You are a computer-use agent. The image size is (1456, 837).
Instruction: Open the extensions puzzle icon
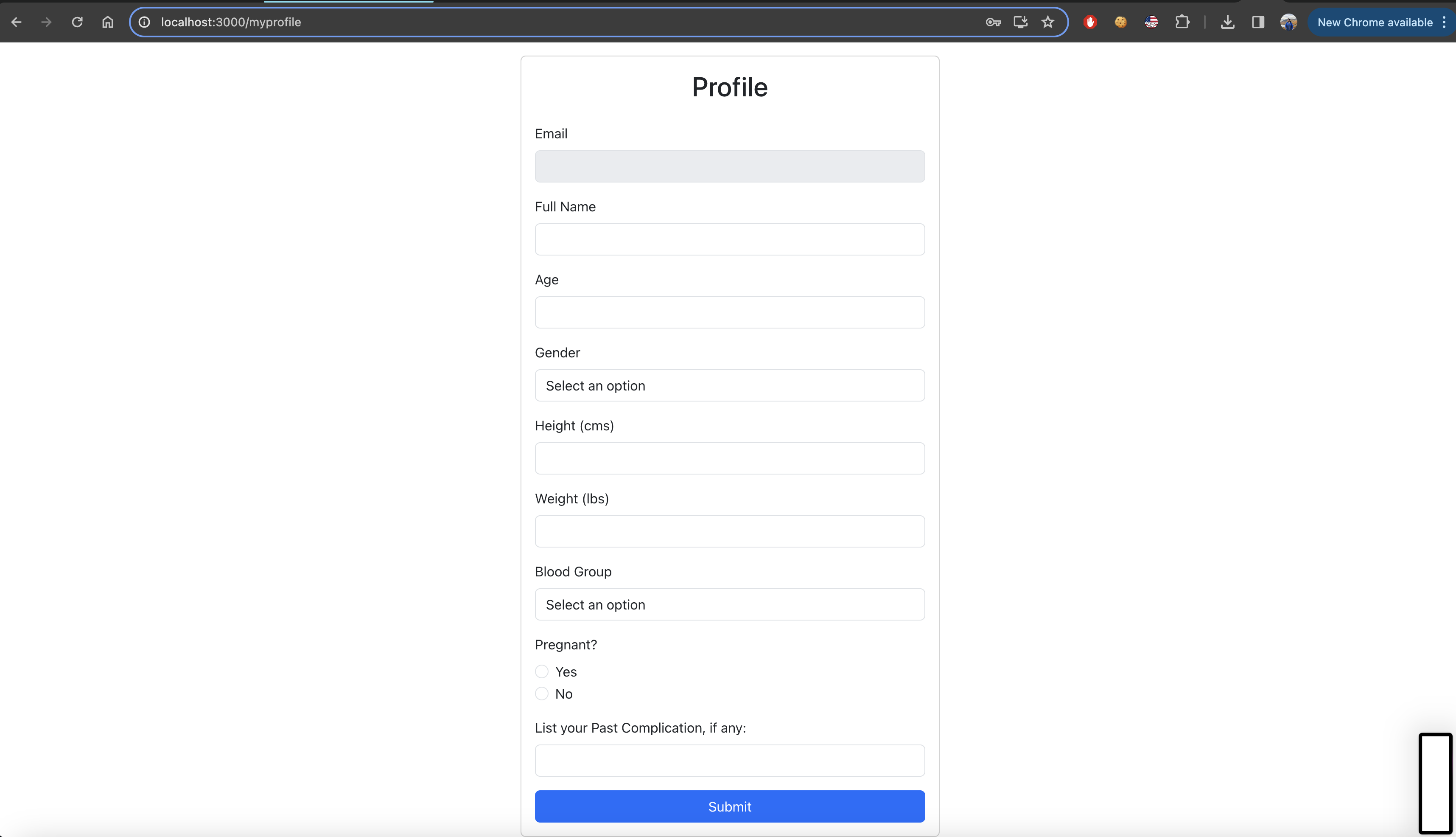point(1182,22)
